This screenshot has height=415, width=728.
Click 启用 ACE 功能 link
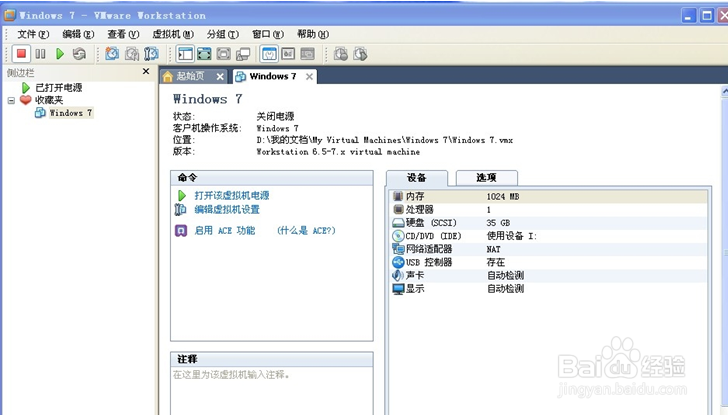pos(225,231)
